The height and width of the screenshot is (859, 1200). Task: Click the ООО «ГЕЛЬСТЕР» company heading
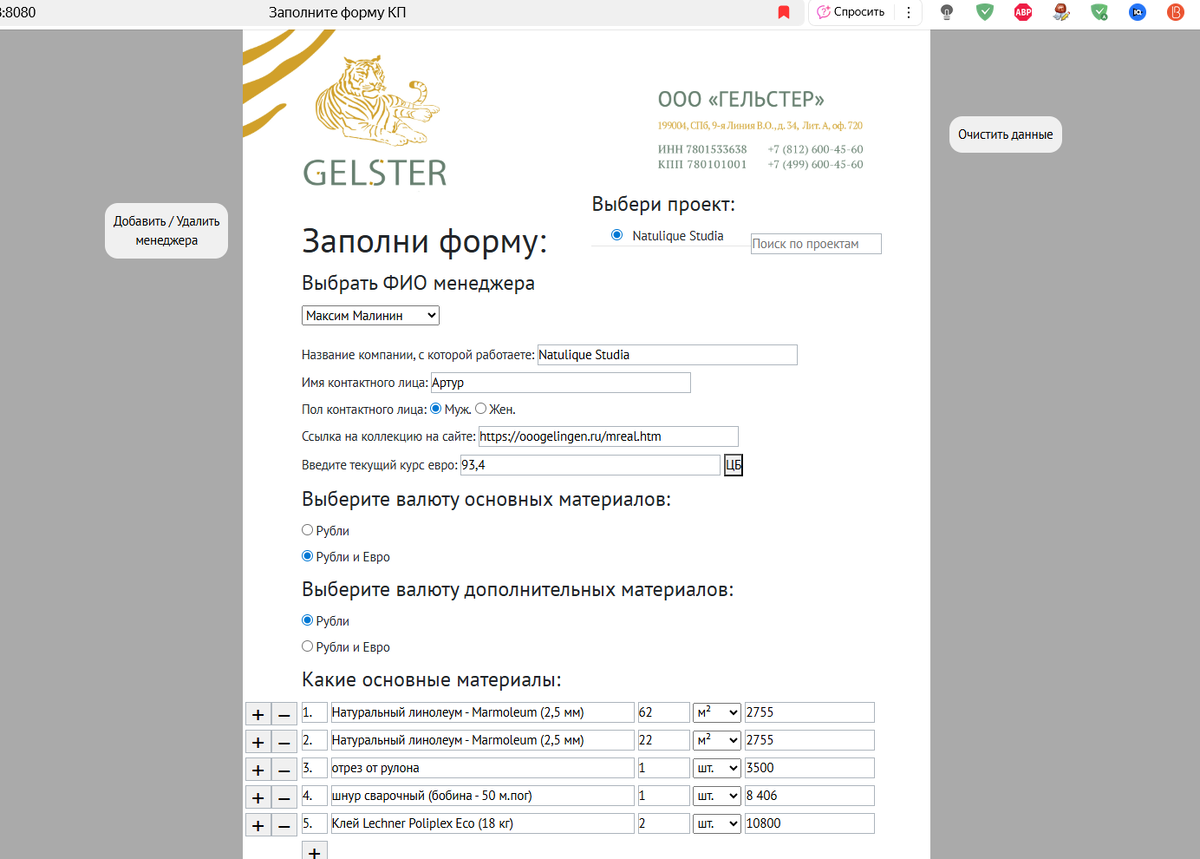tap(741, 99)
